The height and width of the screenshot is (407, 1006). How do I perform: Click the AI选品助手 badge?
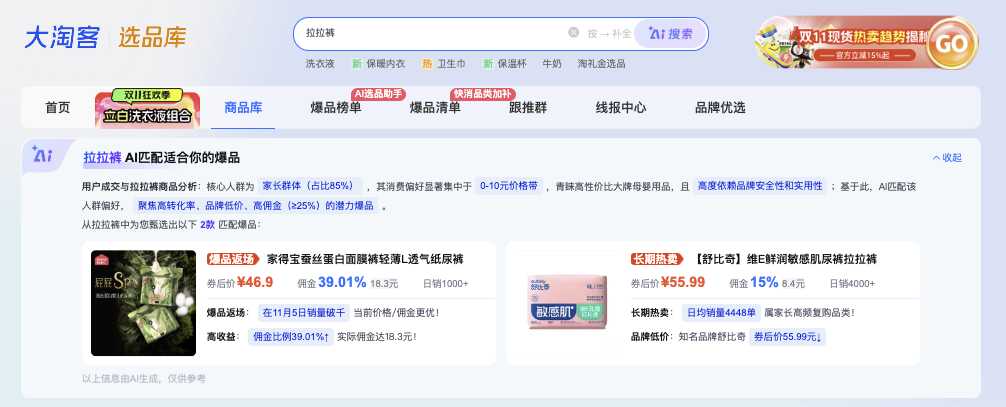[x=379, y=94]
